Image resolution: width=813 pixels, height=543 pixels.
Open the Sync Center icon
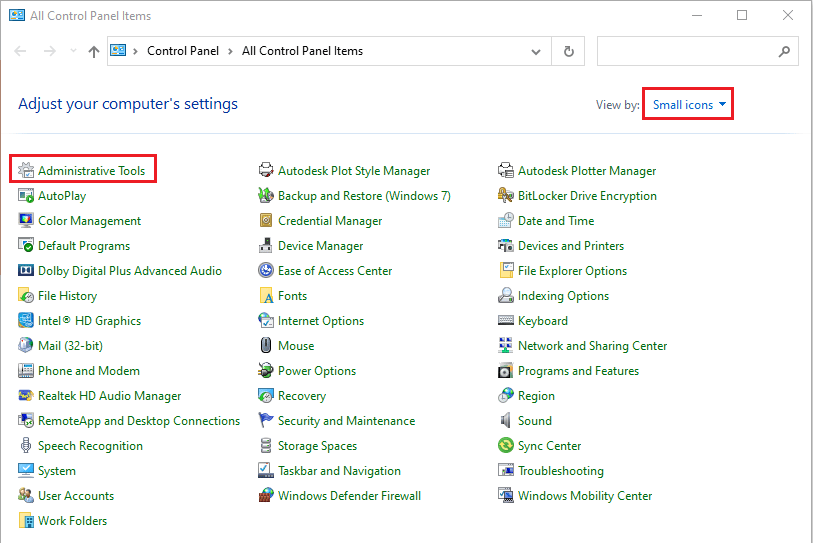pos(506,445)
